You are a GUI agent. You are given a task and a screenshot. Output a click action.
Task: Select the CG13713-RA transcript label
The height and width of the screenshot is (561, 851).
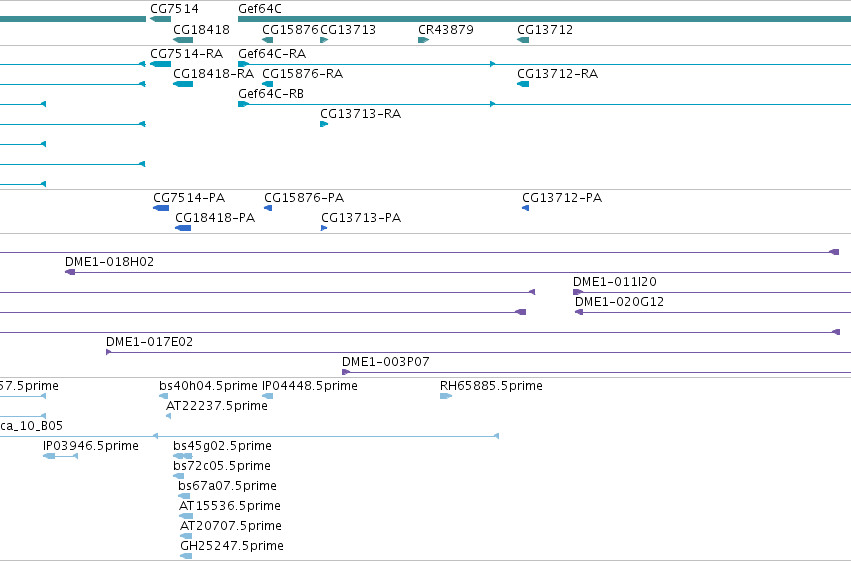pos(360,114)
